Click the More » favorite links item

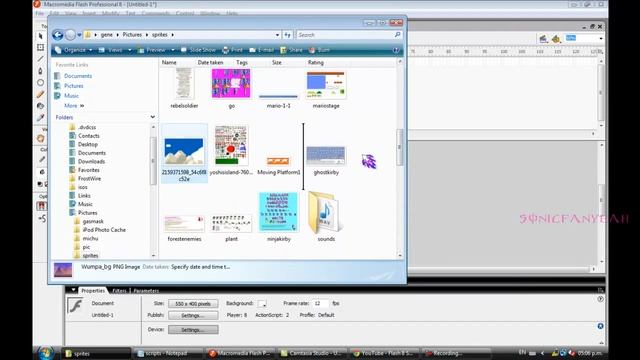[x=74, y=105]
